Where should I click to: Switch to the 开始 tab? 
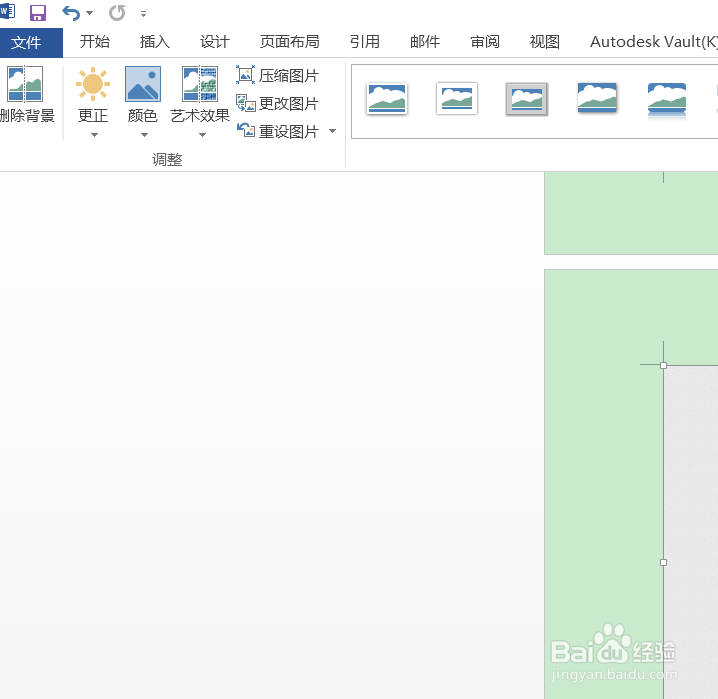point(95,42)
